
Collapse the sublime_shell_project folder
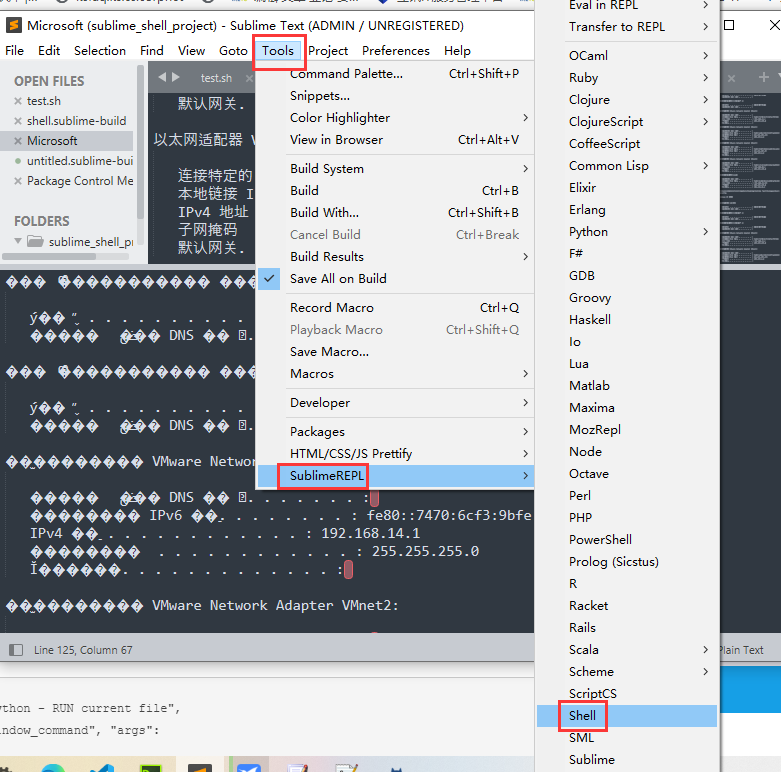point(18,241)
